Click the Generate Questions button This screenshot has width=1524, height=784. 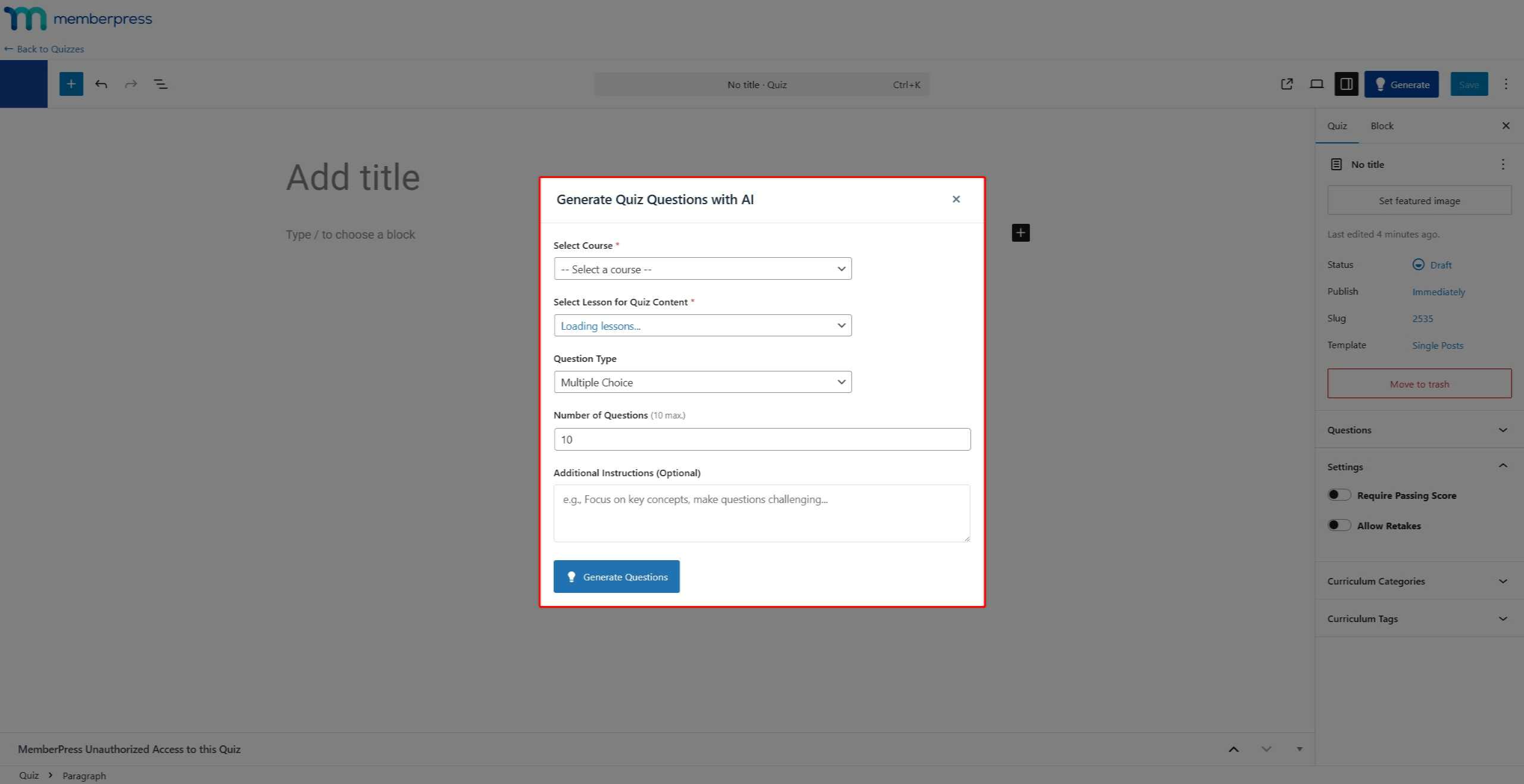click(616, 576)
